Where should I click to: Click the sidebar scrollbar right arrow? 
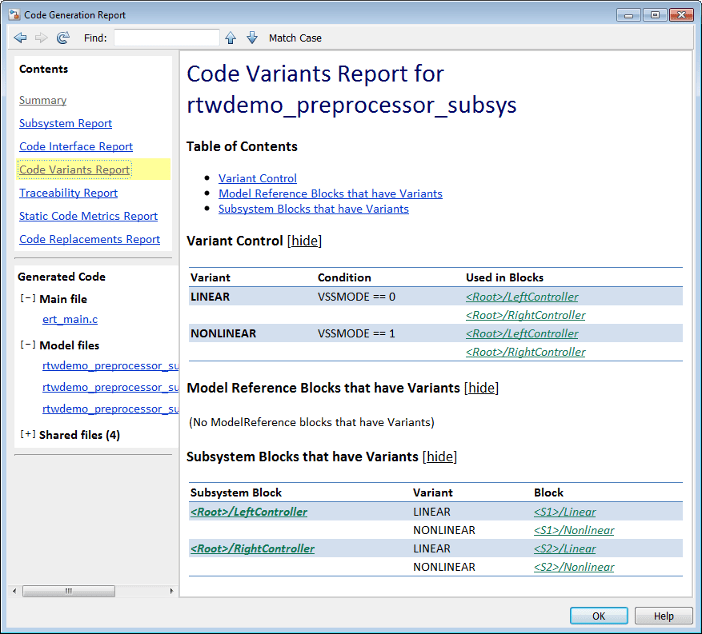[171, 591]
